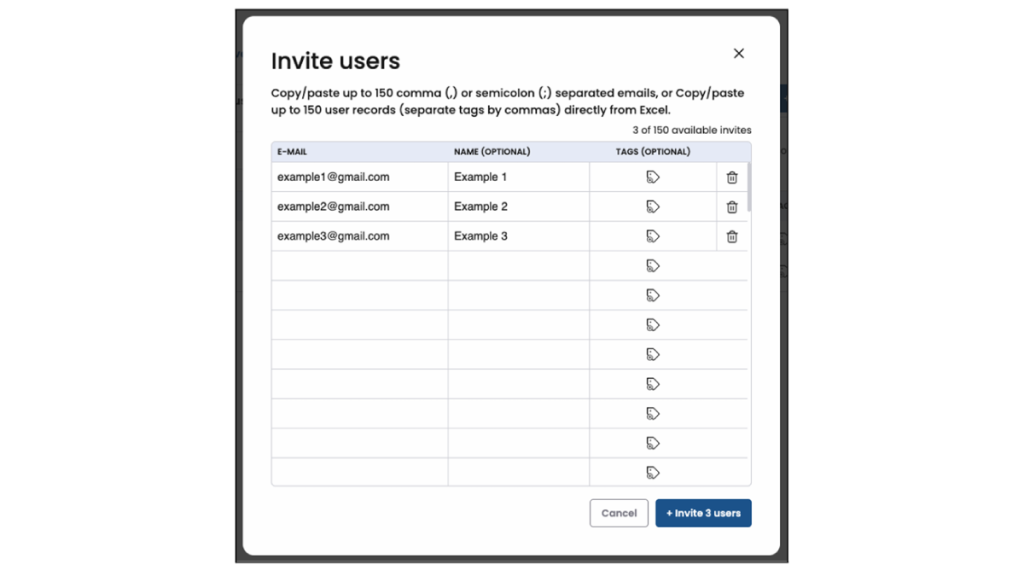Screen dimensions: 1024x576
Task: Click the NAME (OPTIONAL) column header
Action: pyautogui.click(x=492, y=152)
